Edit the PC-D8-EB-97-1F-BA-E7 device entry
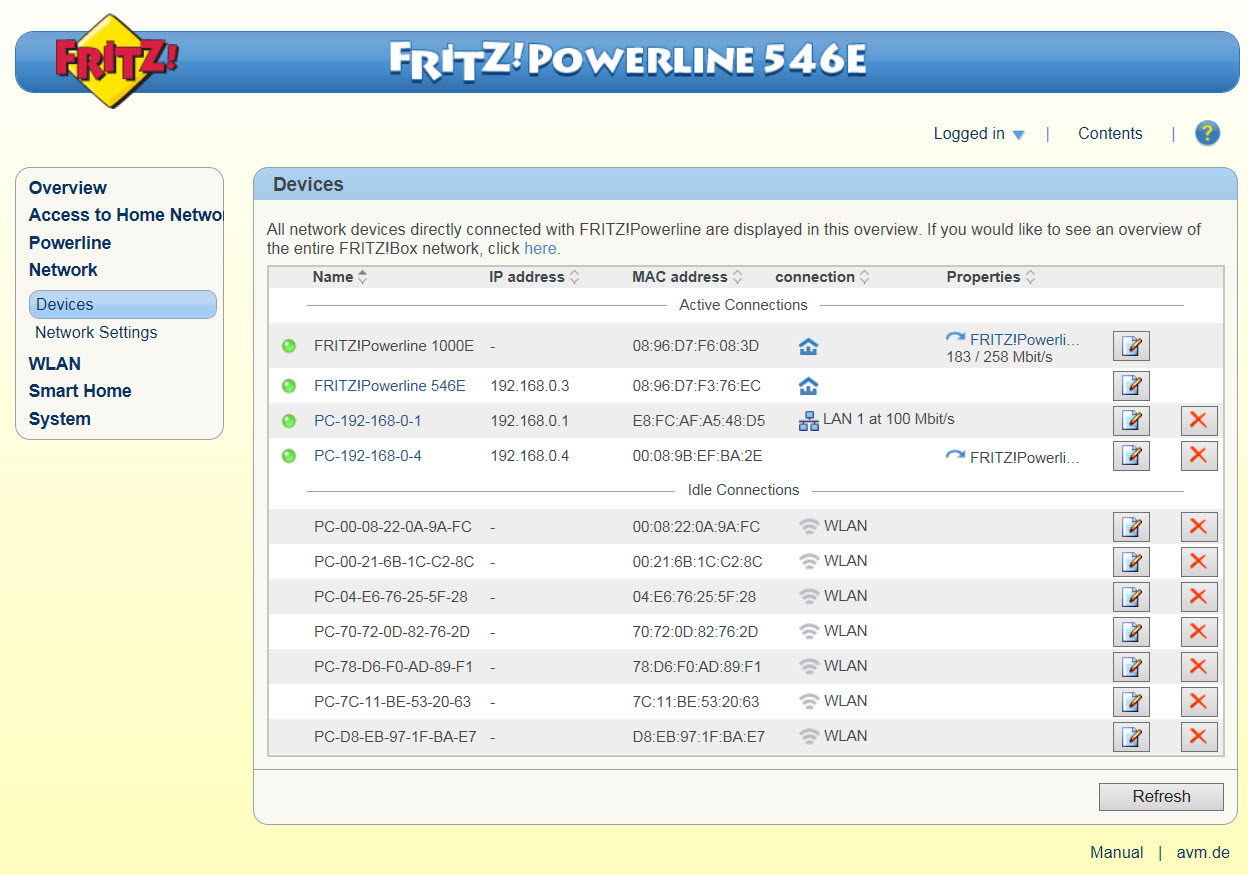 click(x=1131, y=737)
